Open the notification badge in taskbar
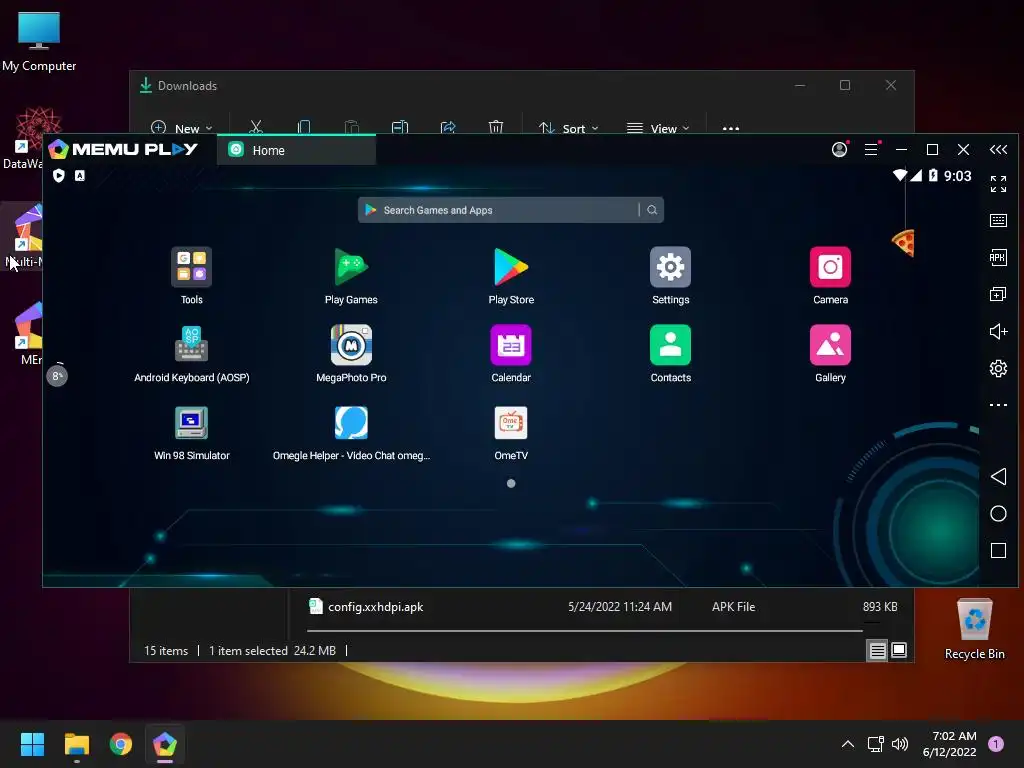The height and width of the screenshot is (768, 1024). (x=995, y=744)
